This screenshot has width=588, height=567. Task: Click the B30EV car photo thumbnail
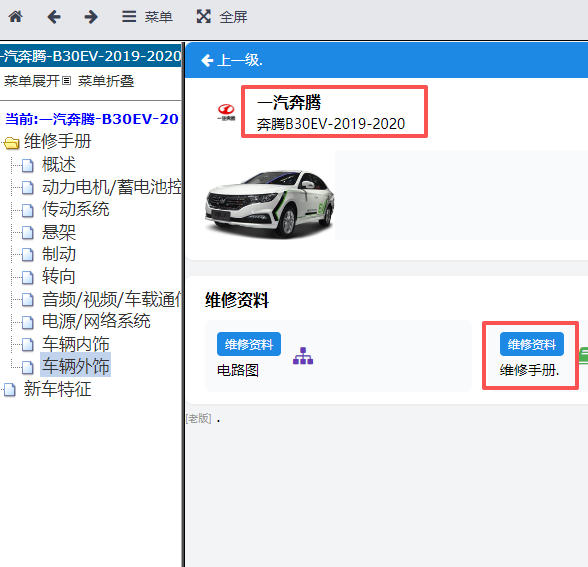(269, 204)
